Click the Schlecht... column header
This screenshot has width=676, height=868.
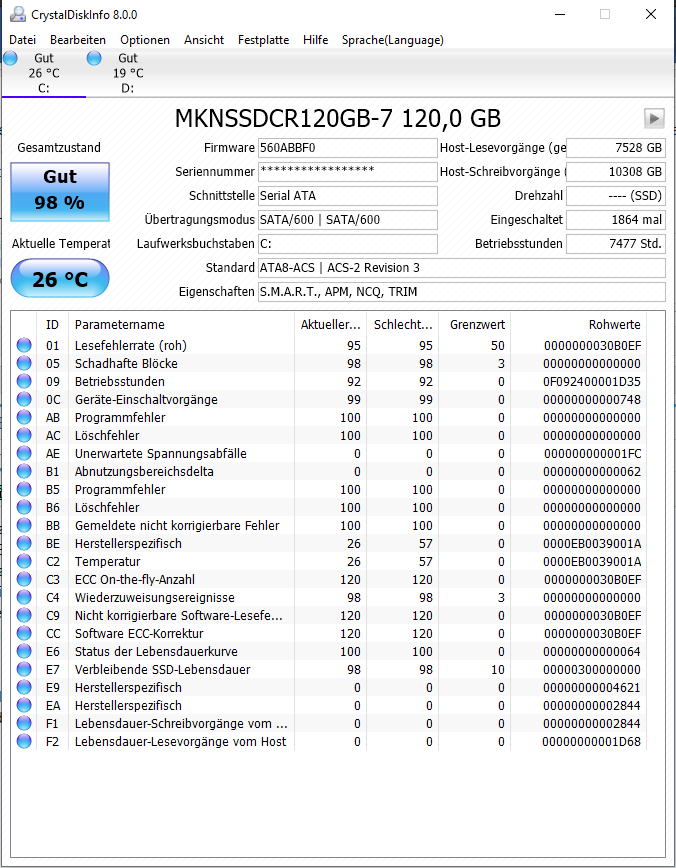[402, 324]
